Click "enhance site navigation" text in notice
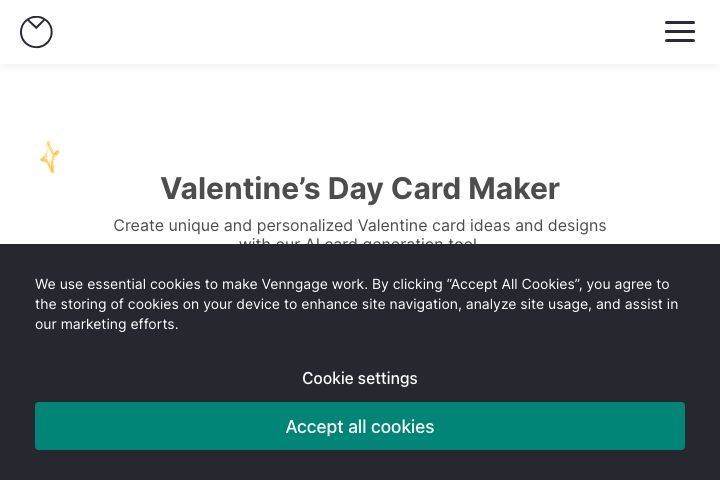Viewport: 720px width, 480px height. [381, 305]
